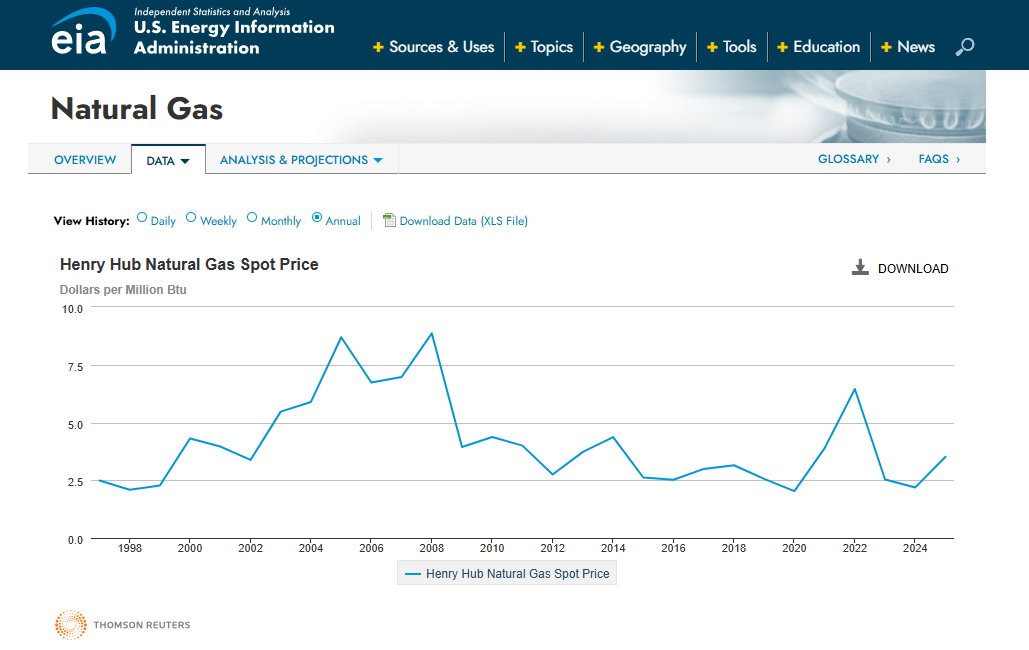Click the plus icon beside News
Screen dimensions: 1029x650
886,47
